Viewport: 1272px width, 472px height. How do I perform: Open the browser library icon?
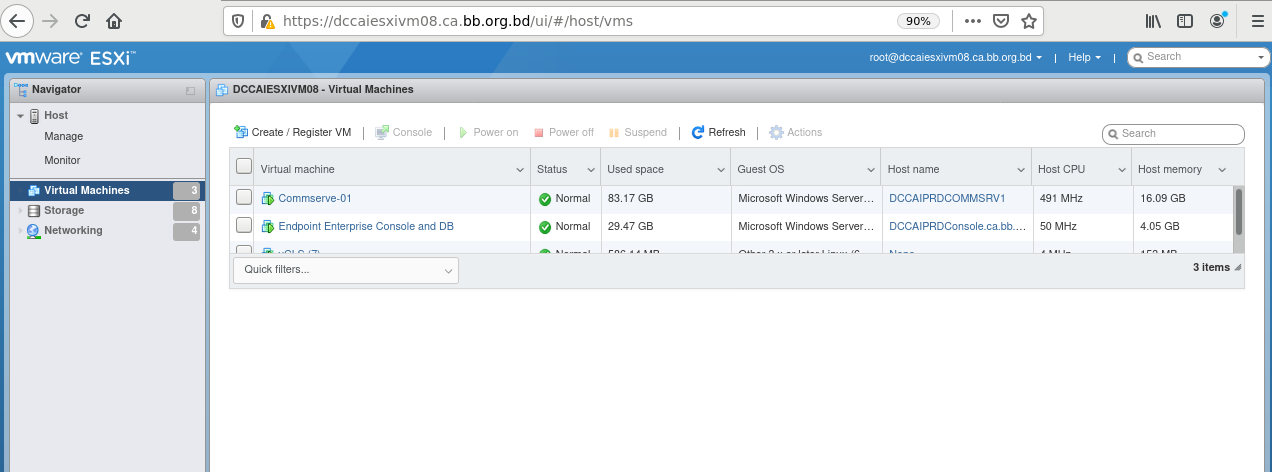pyautogui.click(x=1153, y=20)
